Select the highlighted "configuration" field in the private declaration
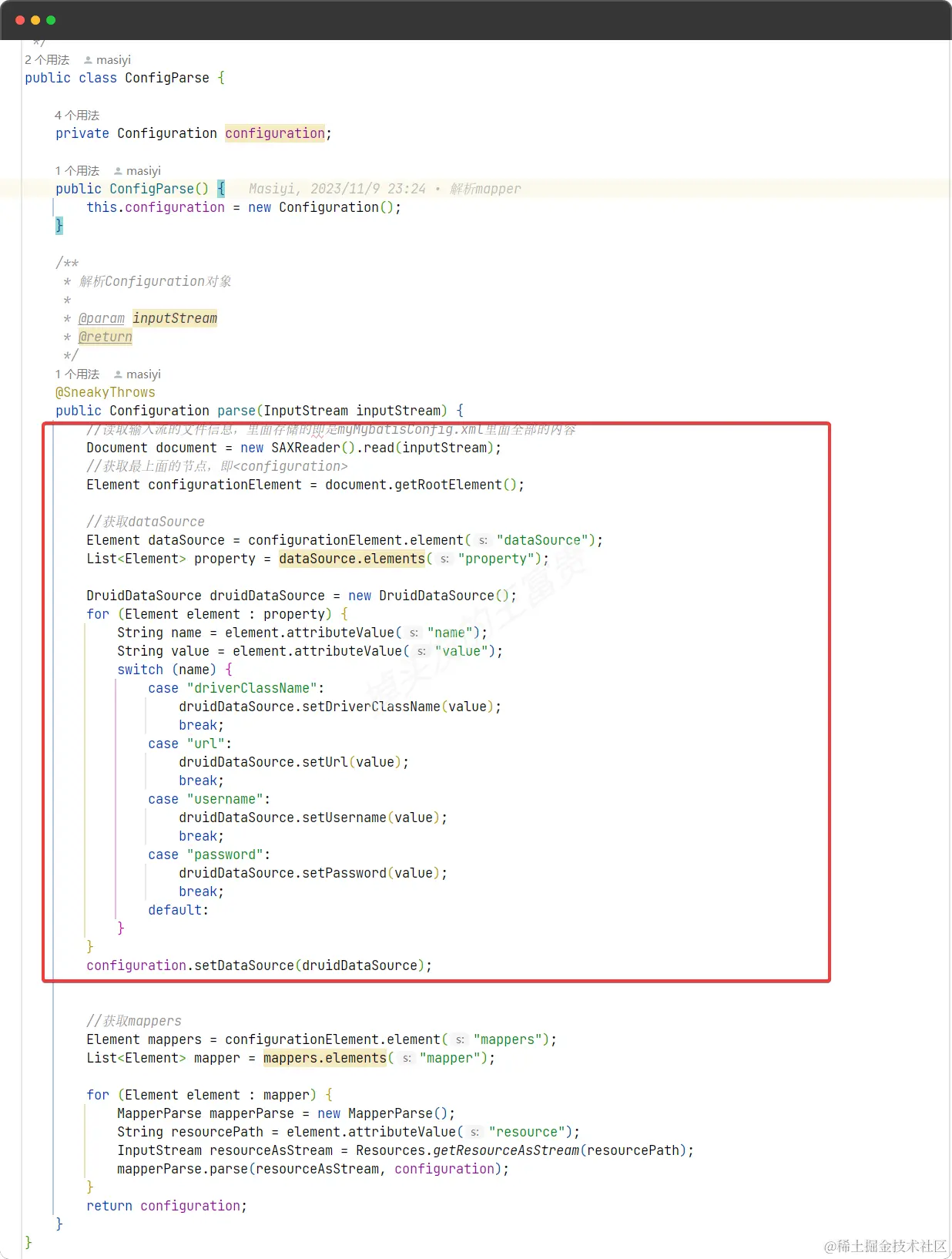Screen dimensions: 952x1259 (275, 133)
